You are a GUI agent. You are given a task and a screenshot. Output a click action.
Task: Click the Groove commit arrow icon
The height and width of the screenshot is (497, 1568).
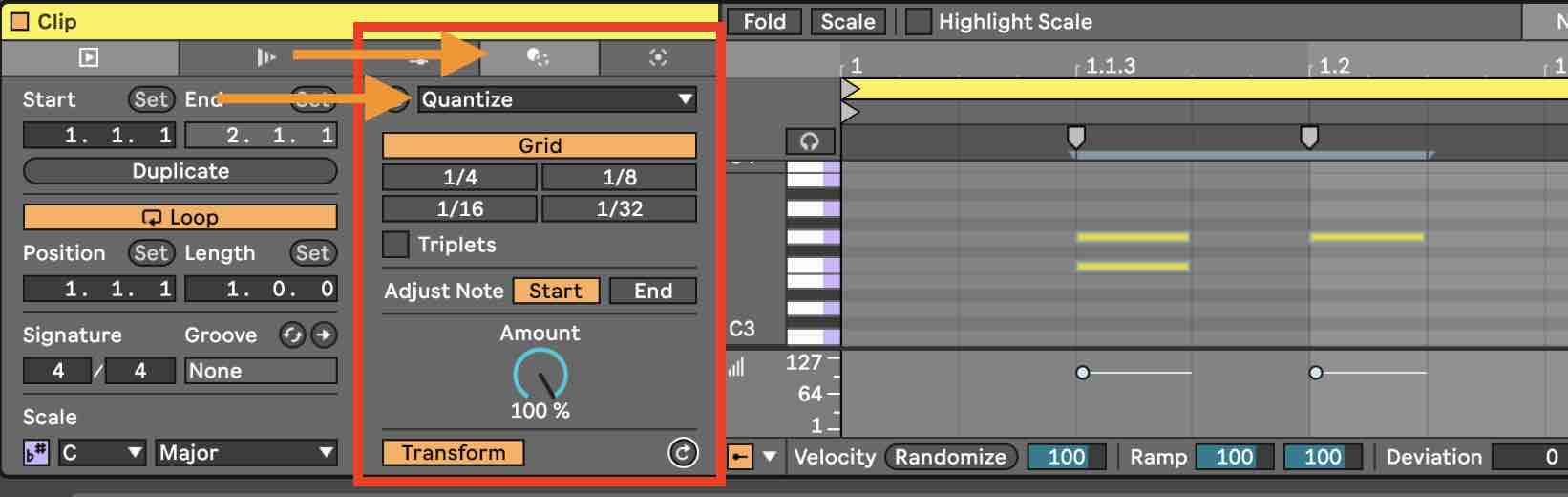click(x=325, y=335)
